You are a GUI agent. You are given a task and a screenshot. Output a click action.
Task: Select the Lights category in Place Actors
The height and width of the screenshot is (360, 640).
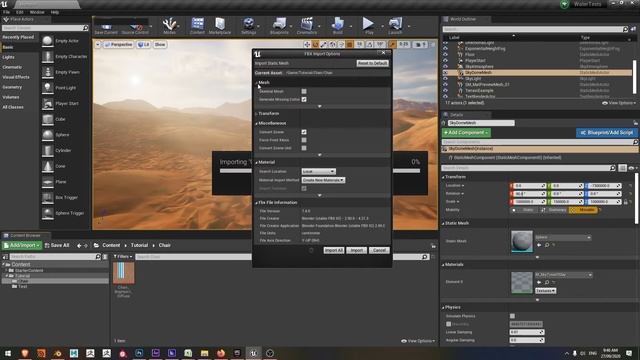point(9,57)
